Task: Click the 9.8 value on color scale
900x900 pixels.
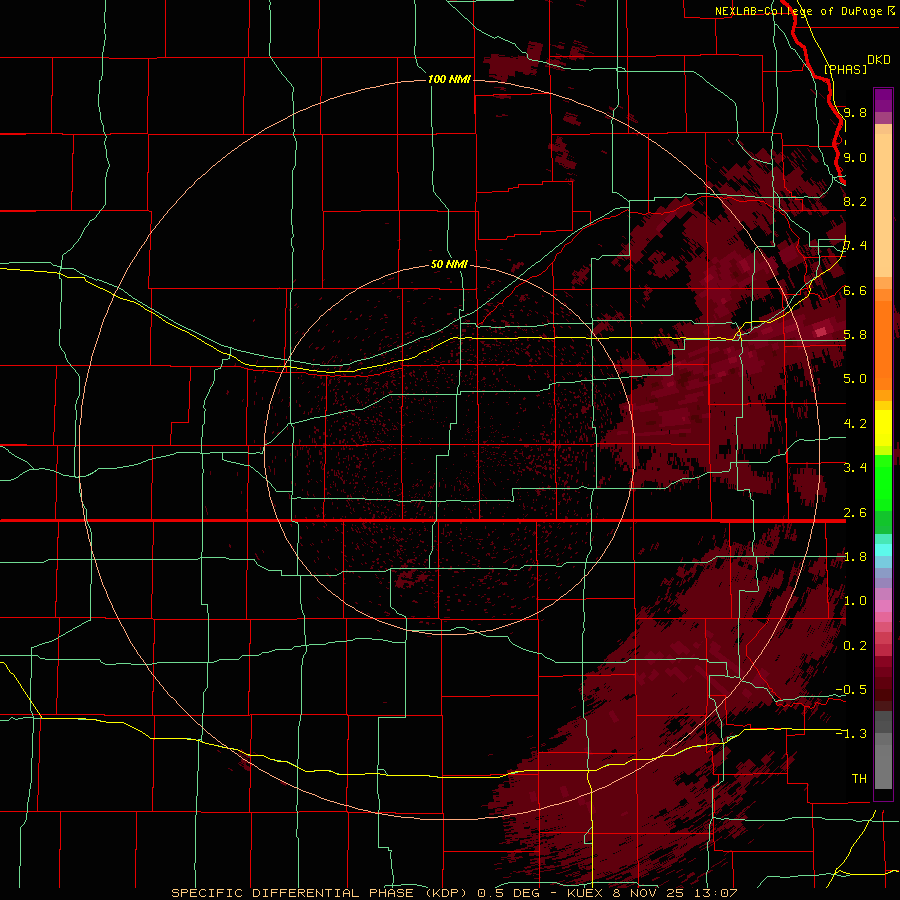Action: (855, 112)
